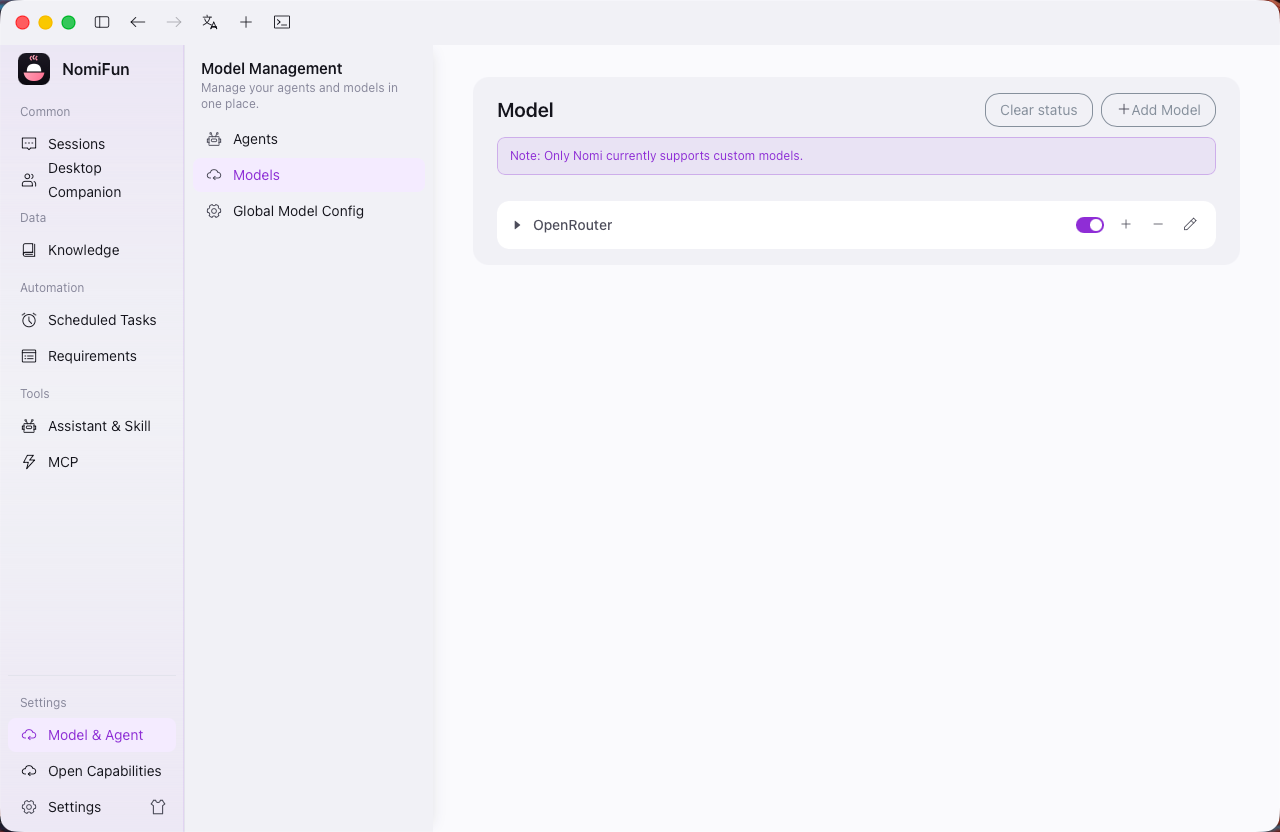This screenshot has height=832, width=1280.
Task: Click the Common section label
Action: coord(45,112)
